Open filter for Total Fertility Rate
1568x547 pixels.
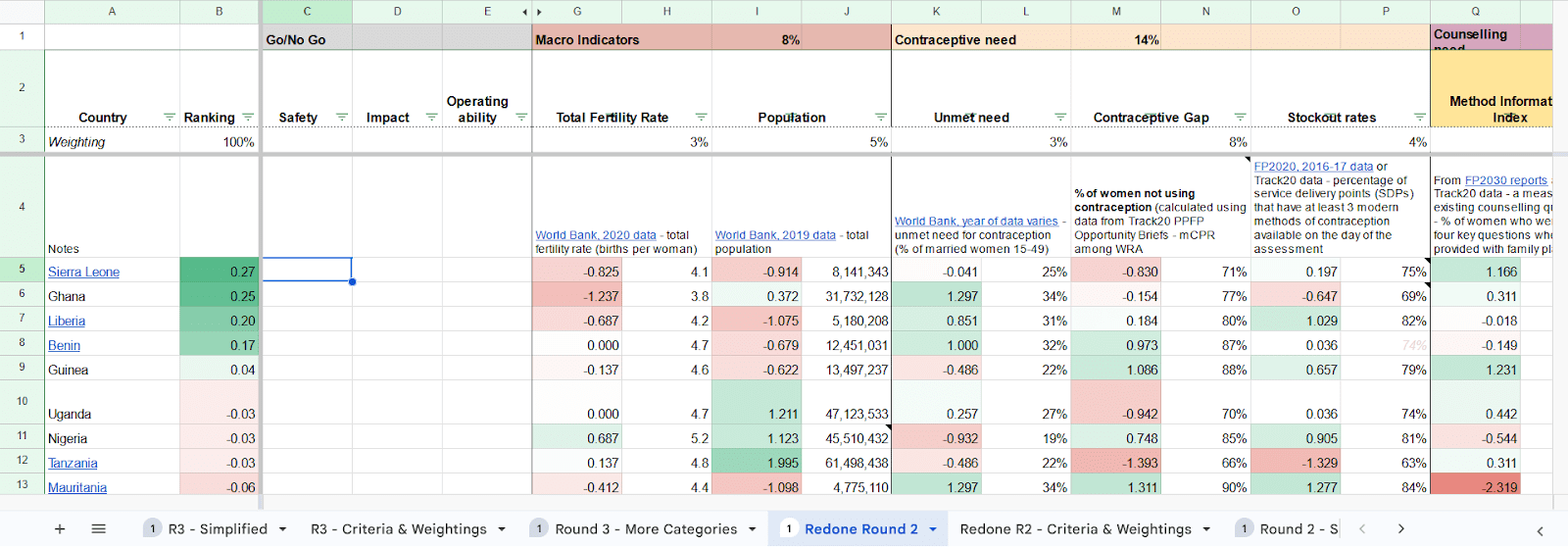tap(701, 118)
